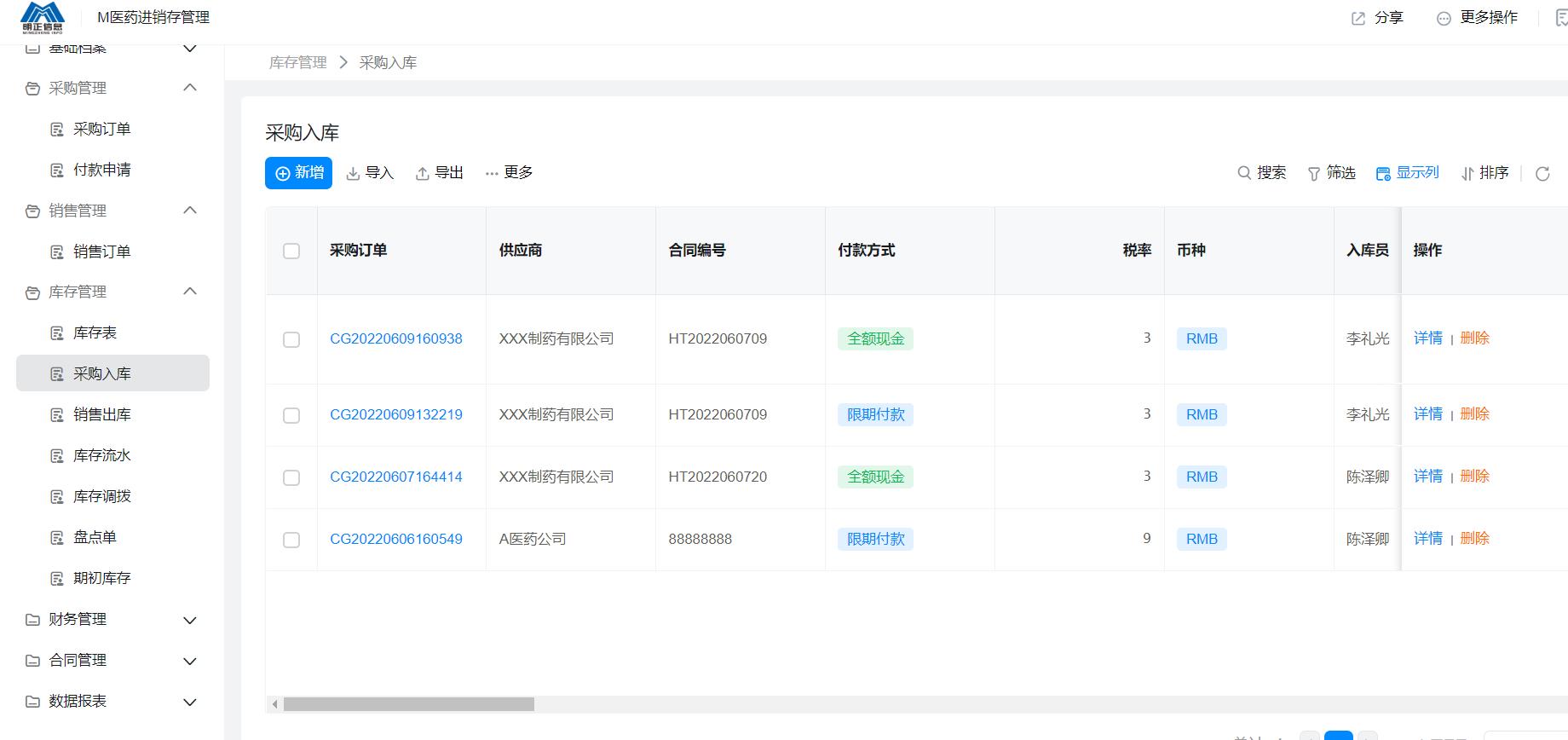Check the row CG20220609160938 checkbox
The width and height of the screenshot is (1568, 740).
[x=291, y=339]
